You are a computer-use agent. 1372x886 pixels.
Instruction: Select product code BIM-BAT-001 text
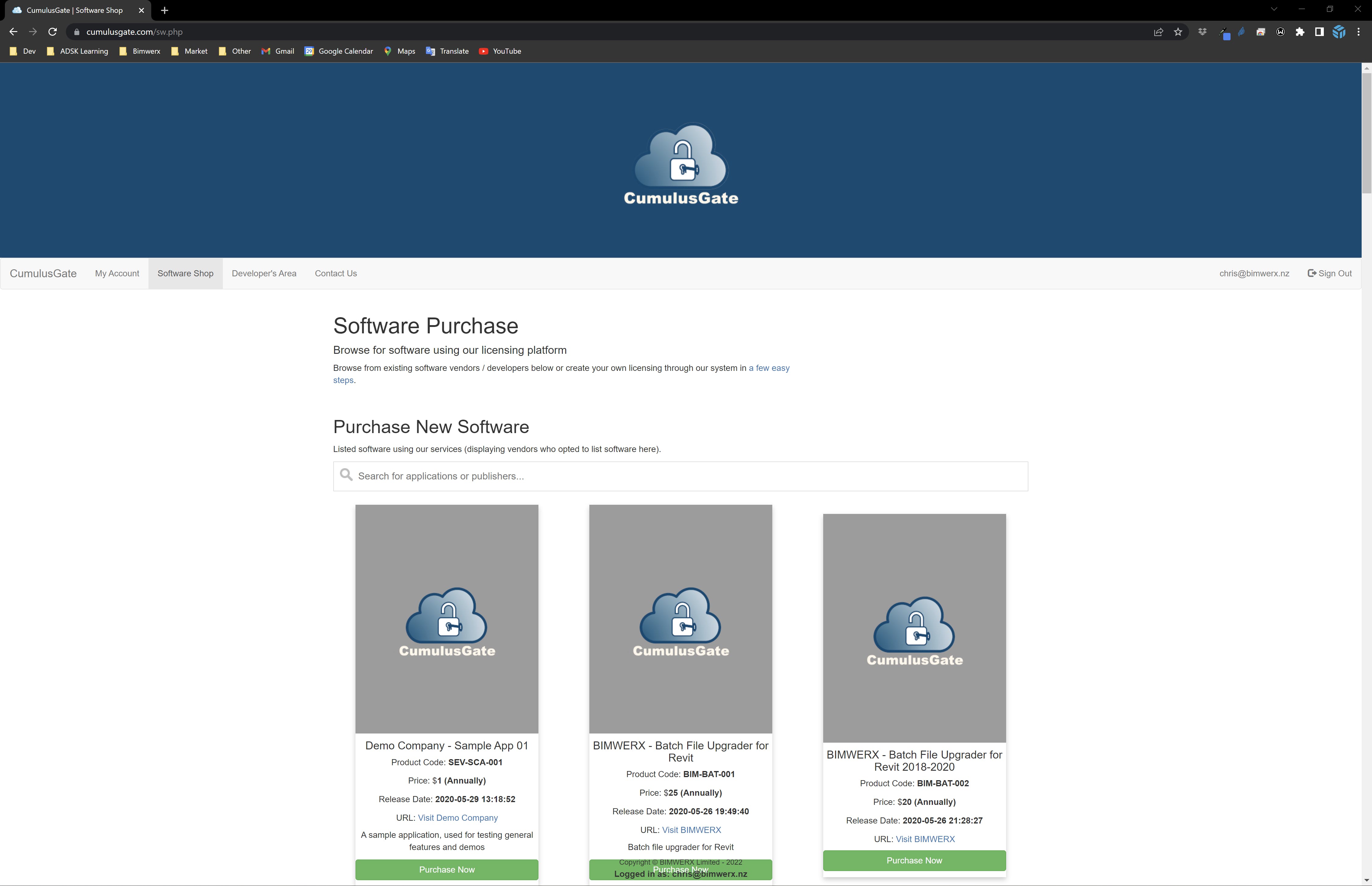point(709,774)
